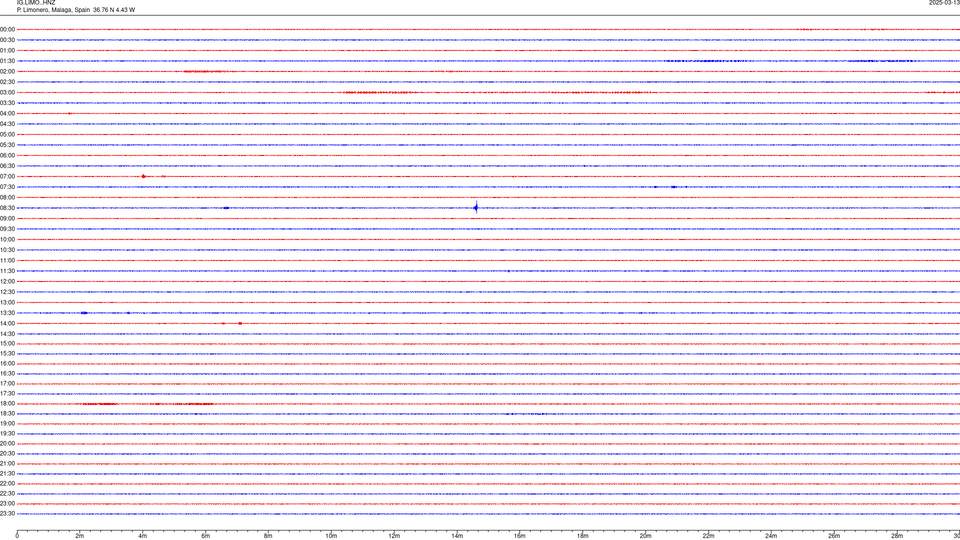Image resolution: width=960 pixels, height=540 pixels.
Task: Click the red noise band at 6m on the 02:00 trace
Action: pyautogui.click(x=206, y=72)
